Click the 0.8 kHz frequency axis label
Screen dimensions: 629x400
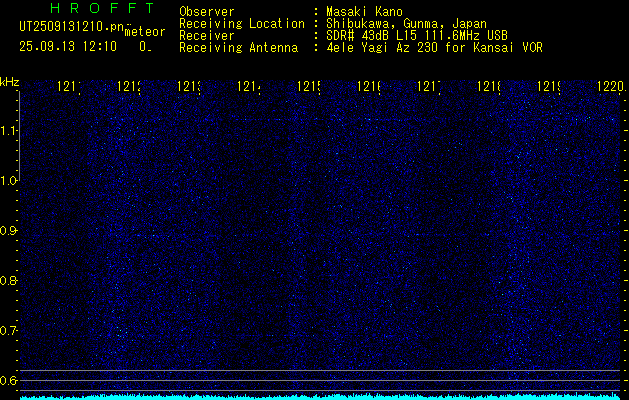click(x=9, y=280)
